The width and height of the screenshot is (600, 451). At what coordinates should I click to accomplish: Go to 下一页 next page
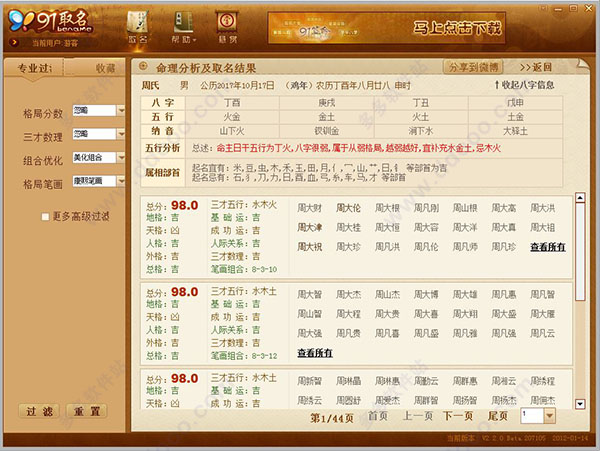coord(458,416)
